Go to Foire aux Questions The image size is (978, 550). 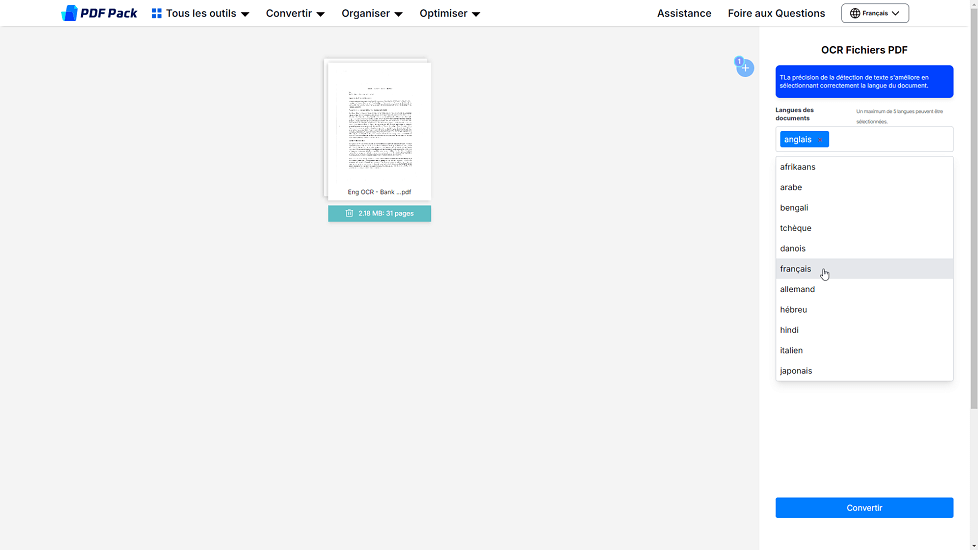pyautogui.click(x=776, y=14)
